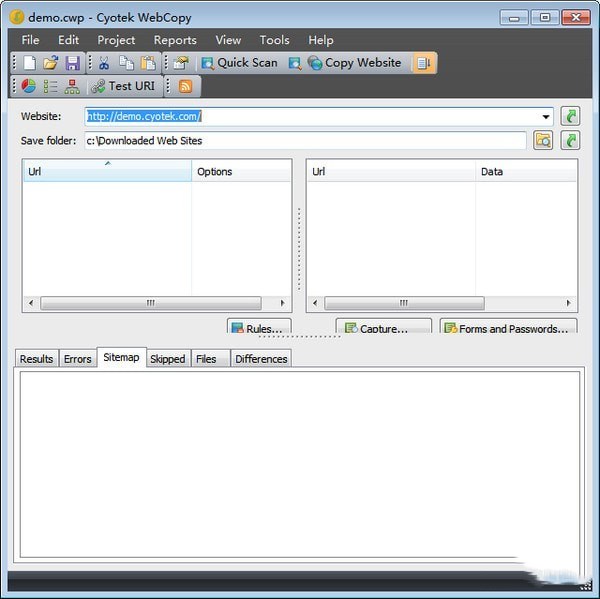Create a new project with the blank page icon
The width and height of the screenshot is (600, 599).
coord(29,63)
